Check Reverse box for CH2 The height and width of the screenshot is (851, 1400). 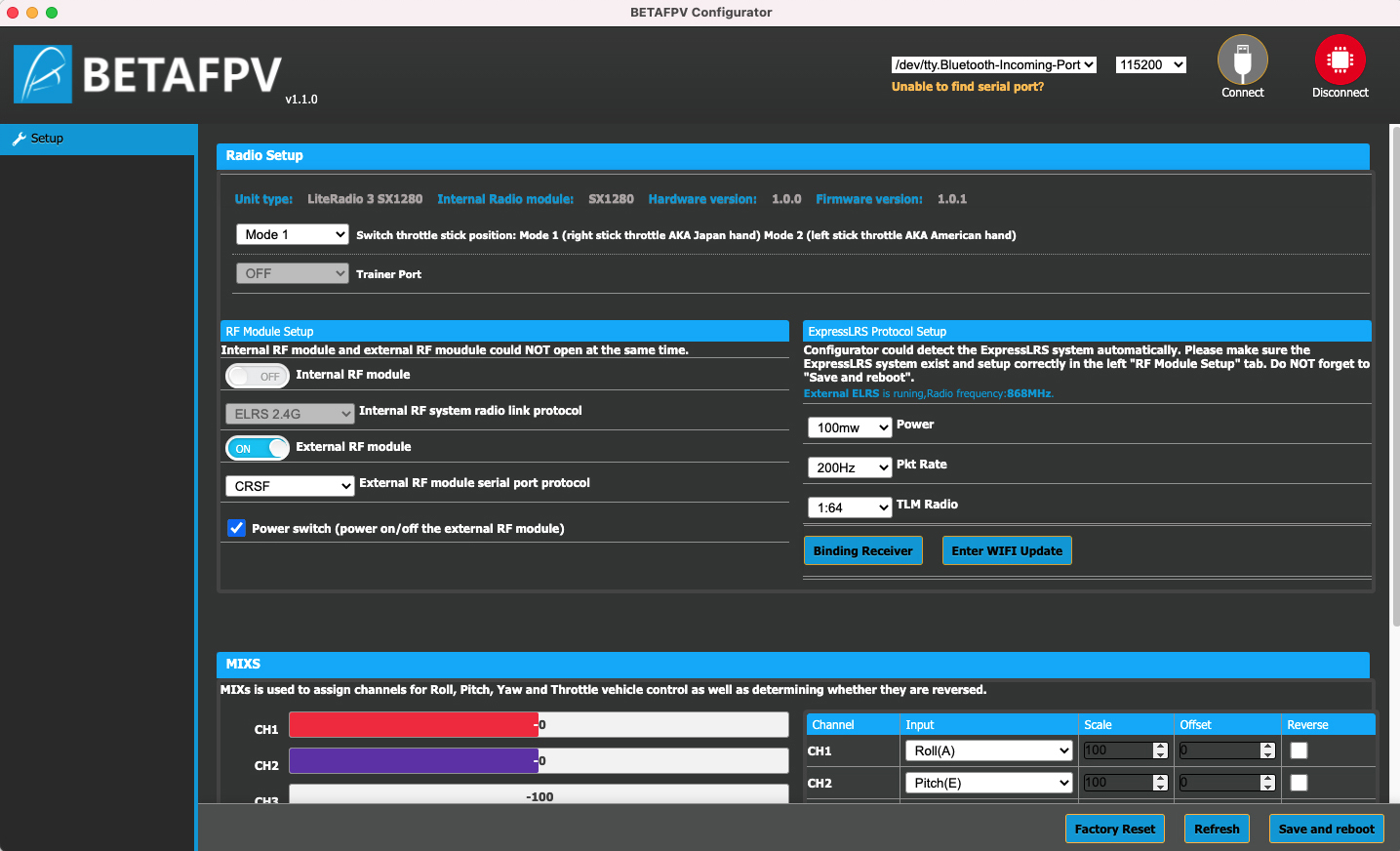pos(1299,783)
